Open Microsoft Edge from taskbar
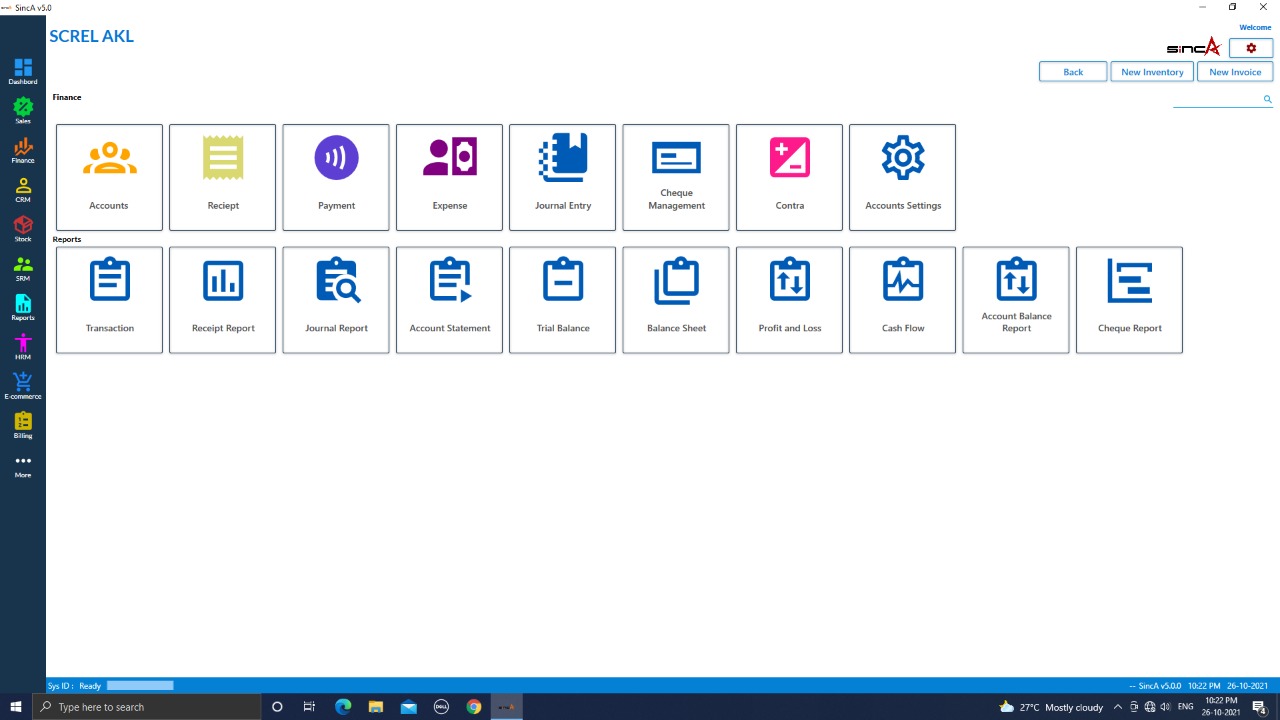This screenshot has height=720, width=1280. [x=343, y=707]
